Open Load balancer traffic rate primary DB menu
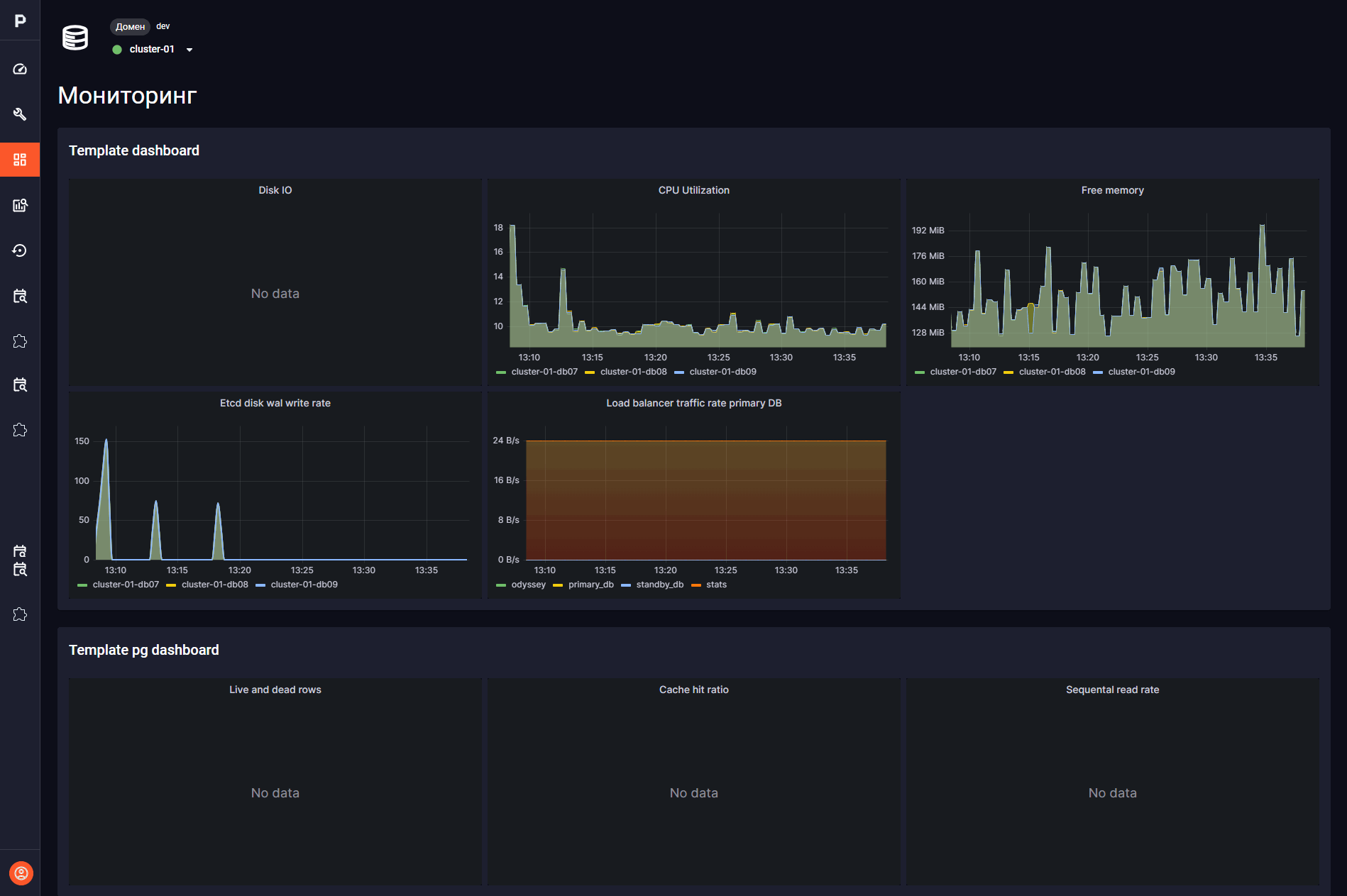Viewport: 1347px width, 896px height. point(694,403)
